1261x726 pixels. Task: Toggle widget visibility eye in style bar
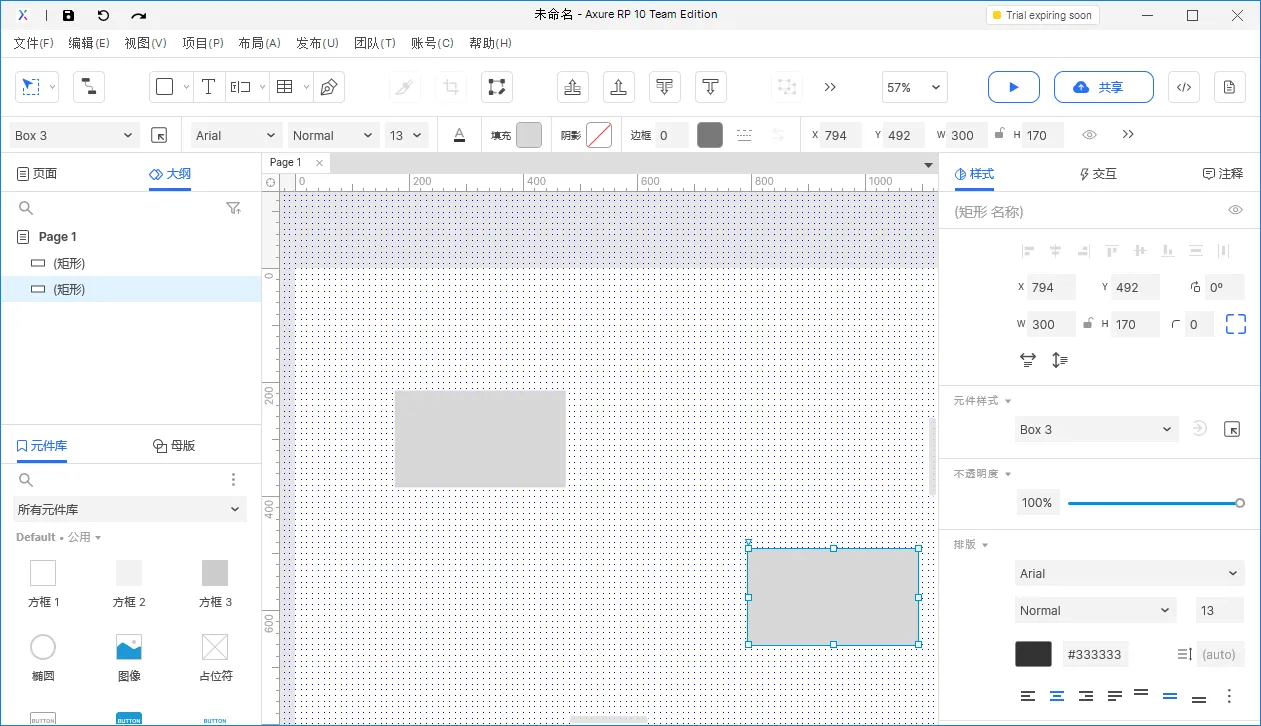coord(1090,135)
